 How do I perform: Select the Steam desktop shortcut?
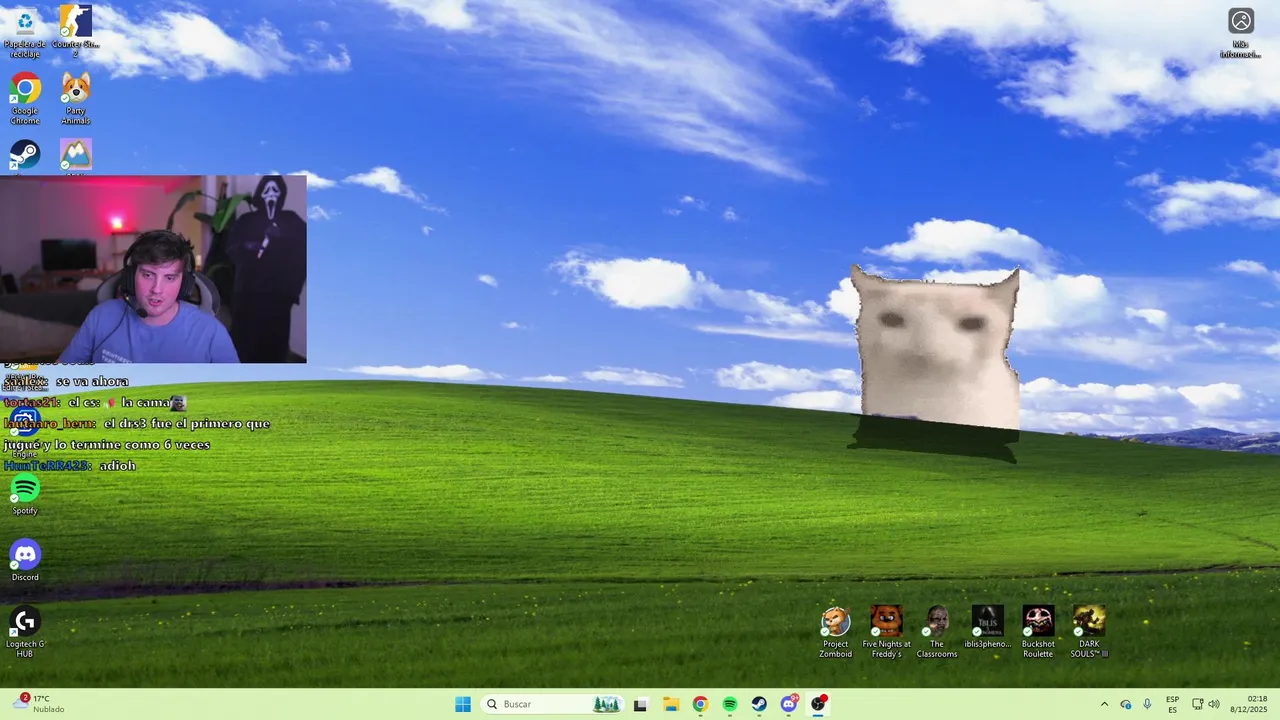pyautogui.click(x=25, y=156)
